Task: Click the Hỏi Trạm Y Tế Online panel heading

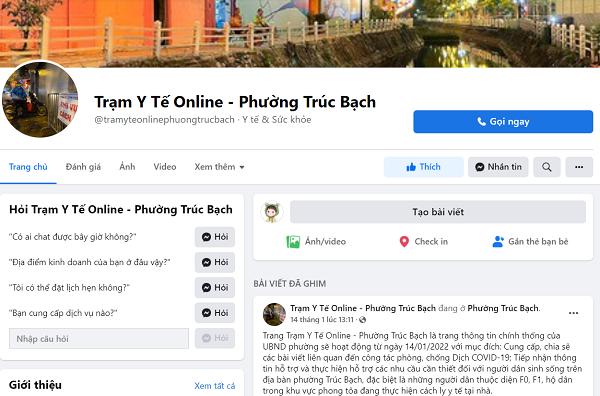Action: [x=121, y=210]
